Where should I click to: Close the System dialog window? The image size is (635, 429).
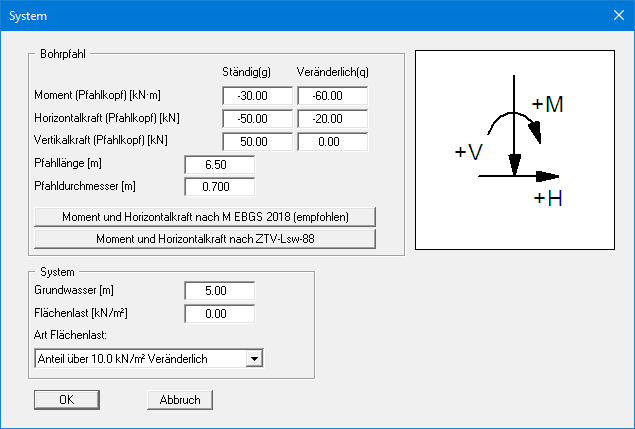pos(616,16)
